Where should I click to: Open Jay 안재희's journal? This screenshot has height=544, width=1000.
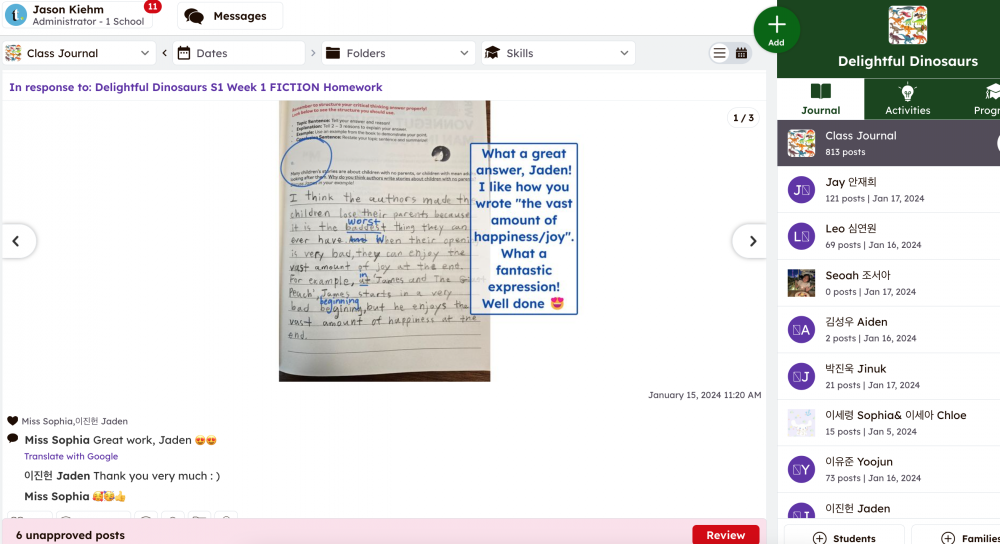click(888, 189)
